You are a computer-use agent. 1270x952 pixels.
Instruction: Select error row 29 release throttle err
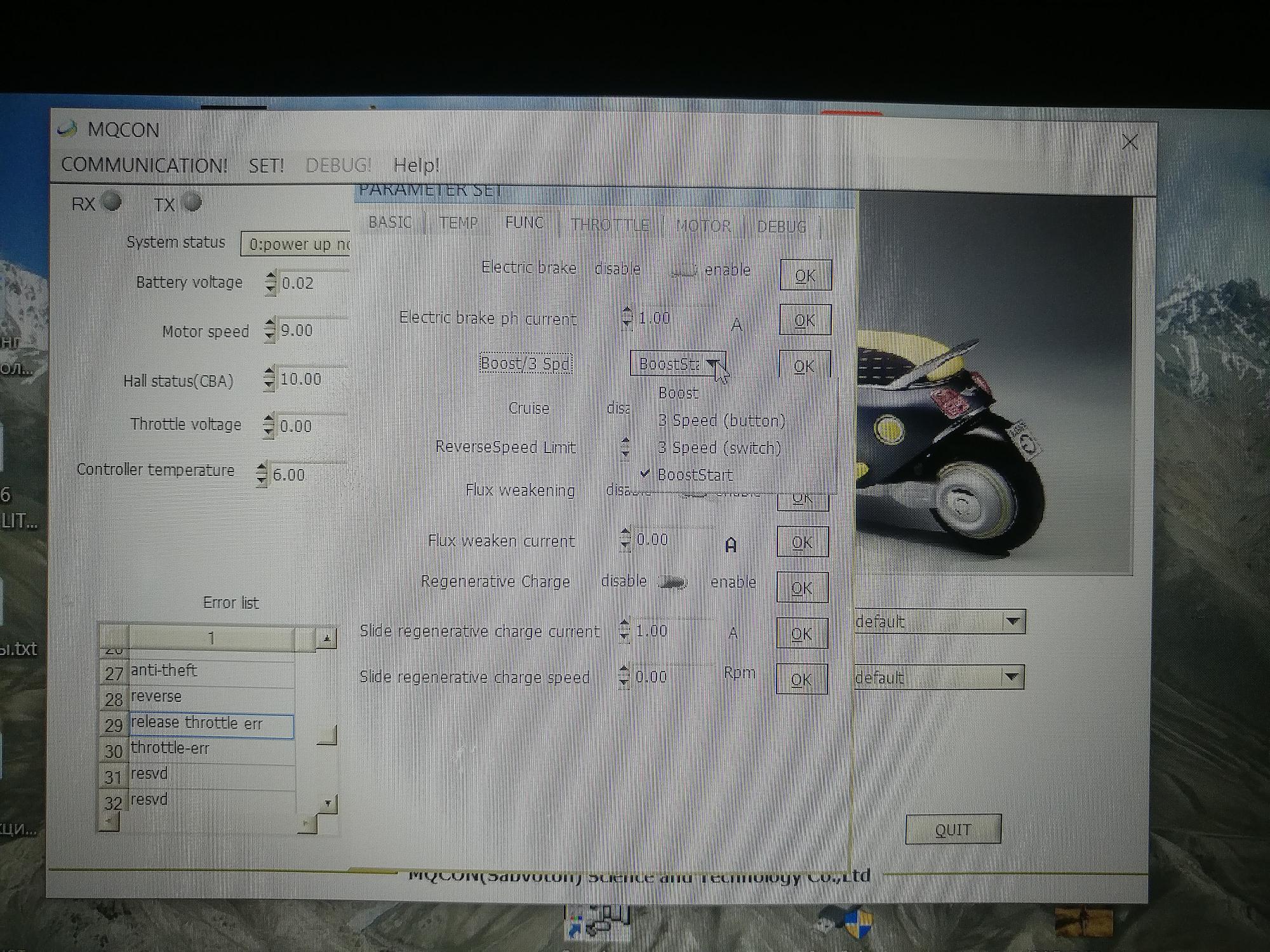211,724
